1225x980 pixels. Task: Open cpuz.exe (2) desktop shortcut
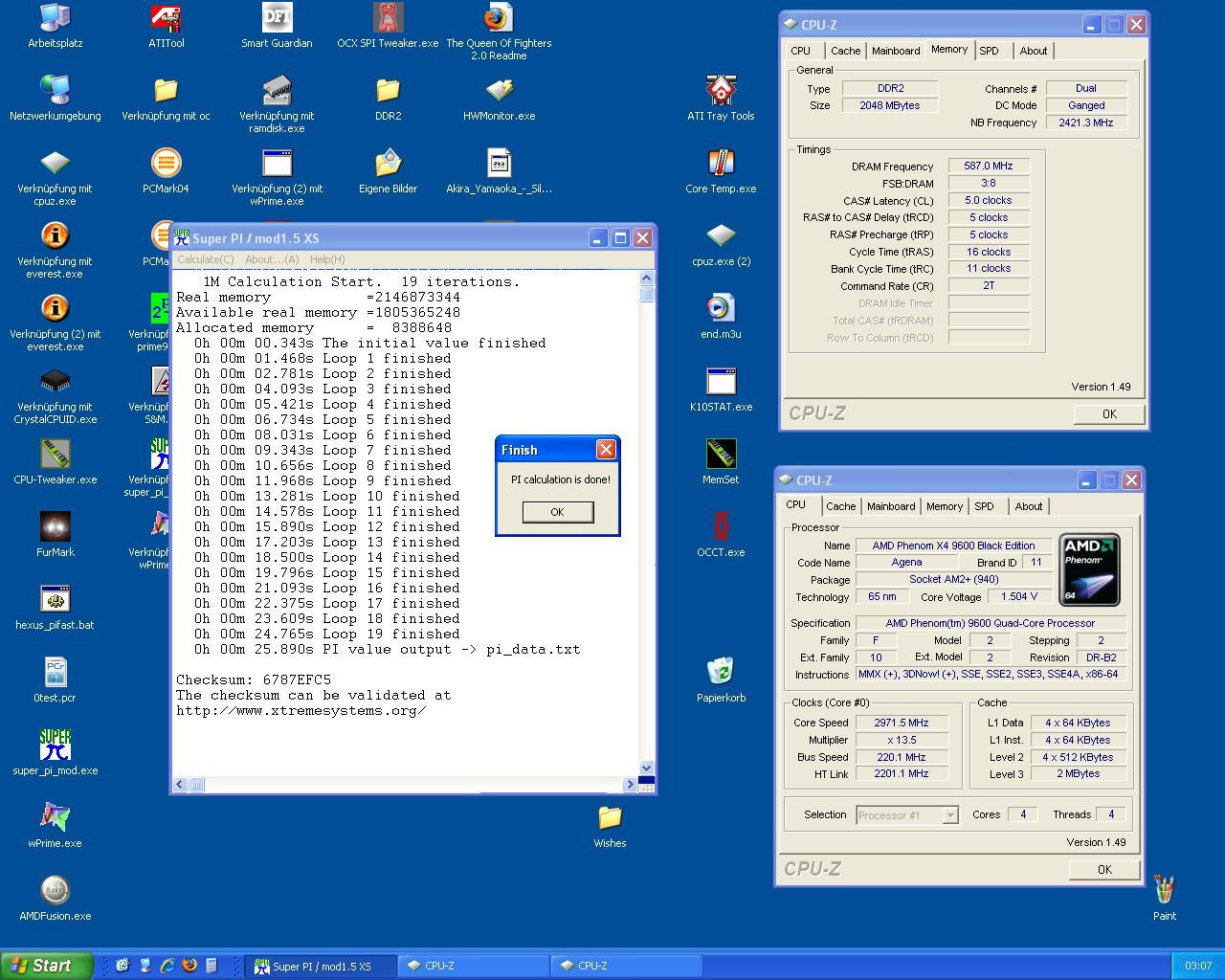tap(721, 244)
